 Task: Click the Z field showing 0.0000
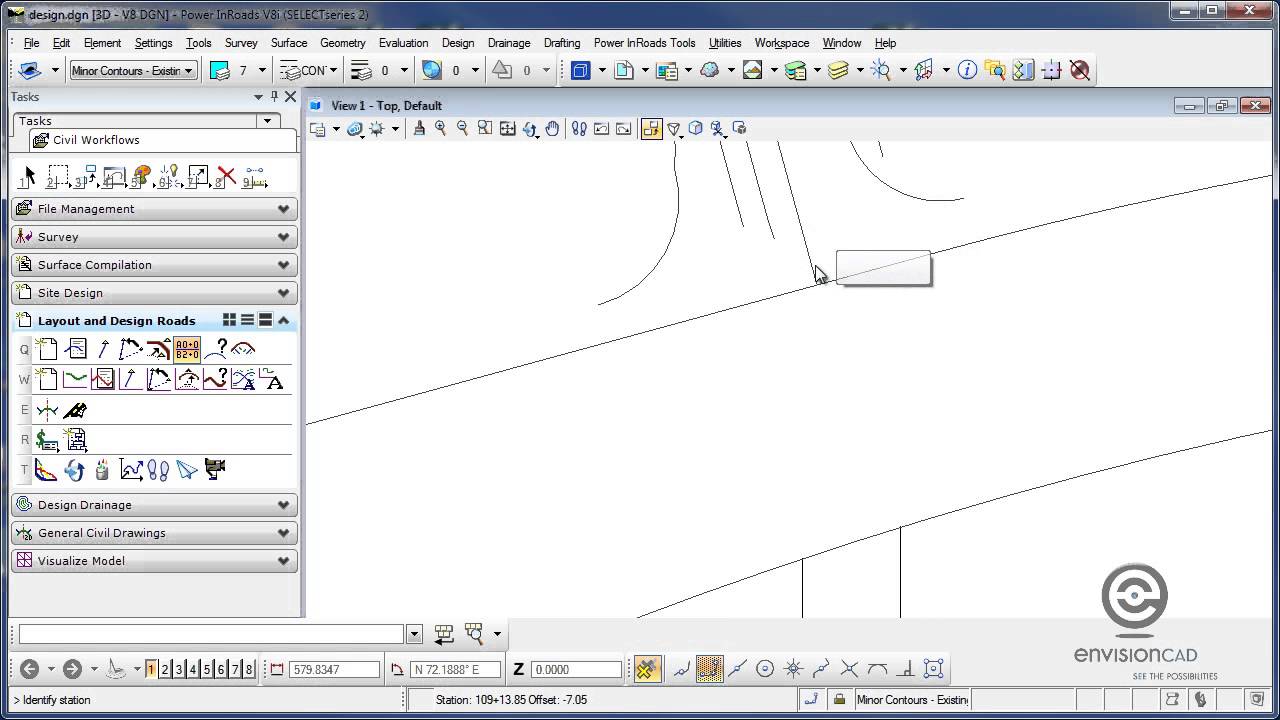pyautogui.click(x=577, y=670)
